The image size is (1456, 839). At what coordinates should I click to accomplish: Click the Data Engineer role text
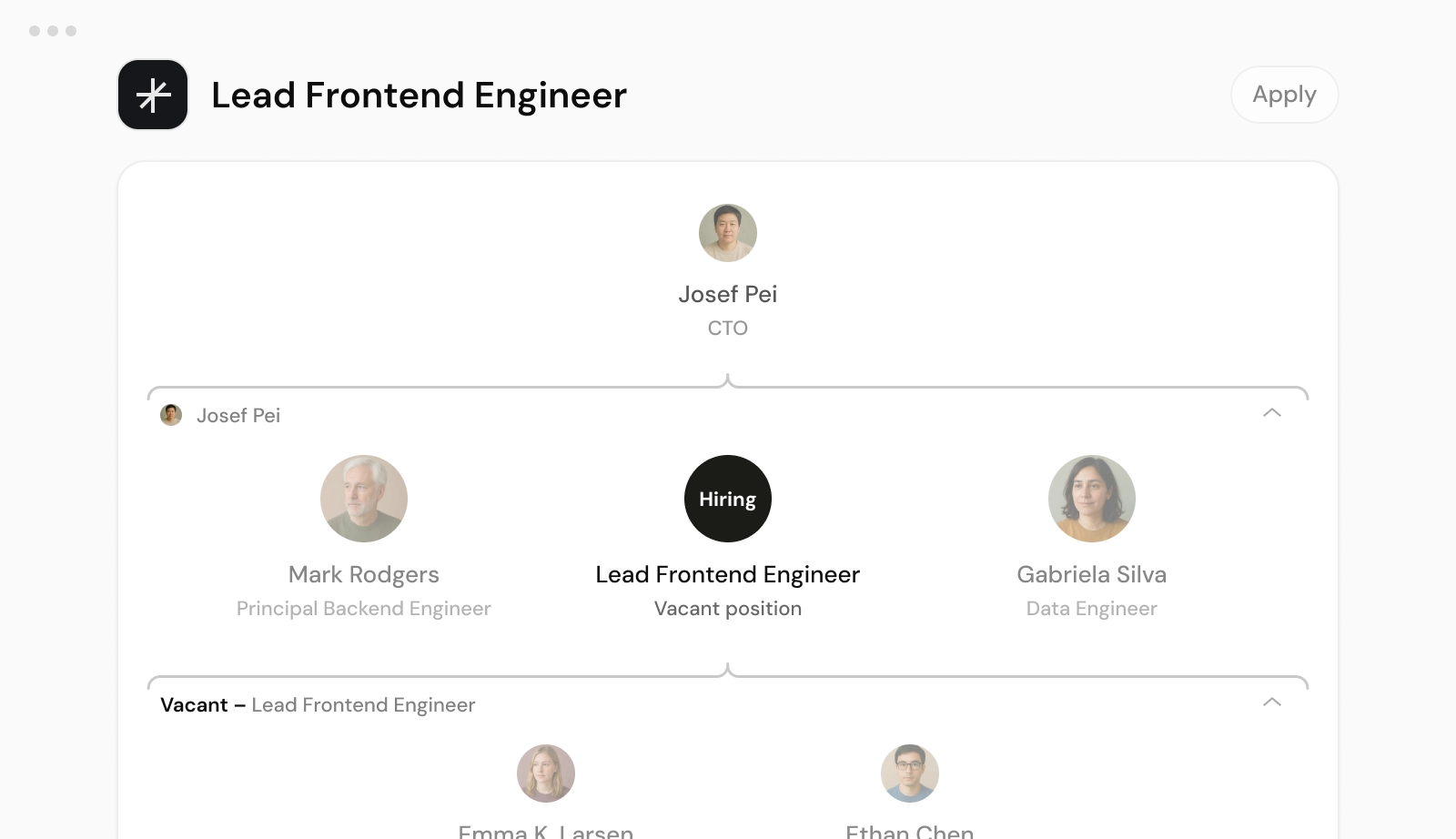tap(1092, 608)
